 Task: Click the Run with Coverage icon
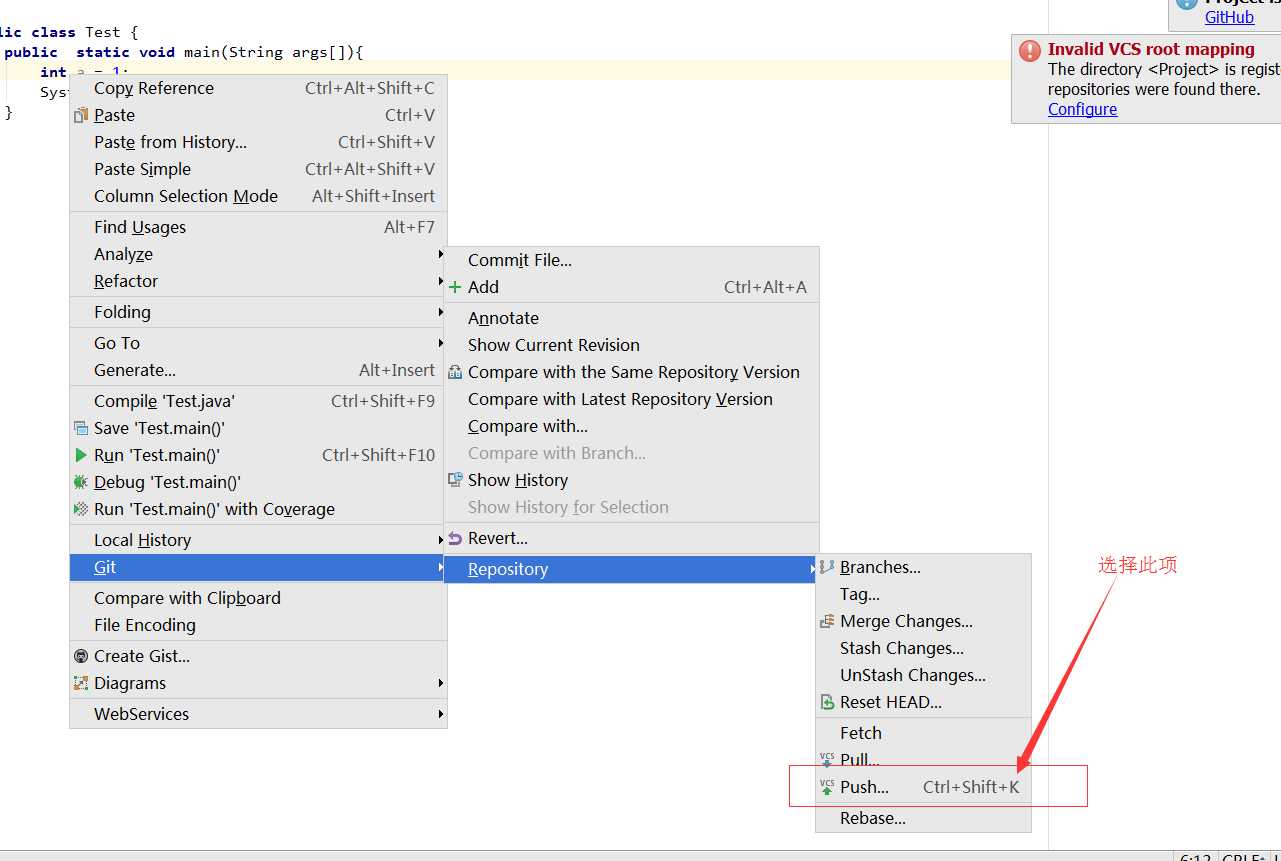(81, 509)
